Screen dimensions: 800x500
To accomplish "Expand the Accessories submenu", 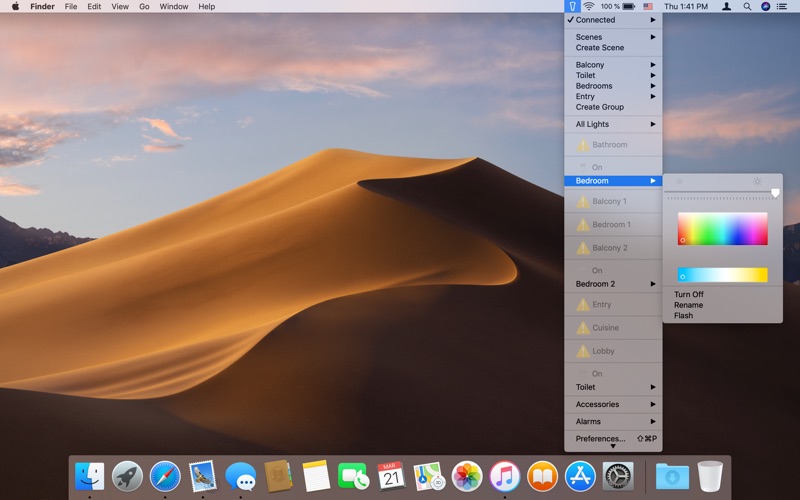I will coord(613,404).
